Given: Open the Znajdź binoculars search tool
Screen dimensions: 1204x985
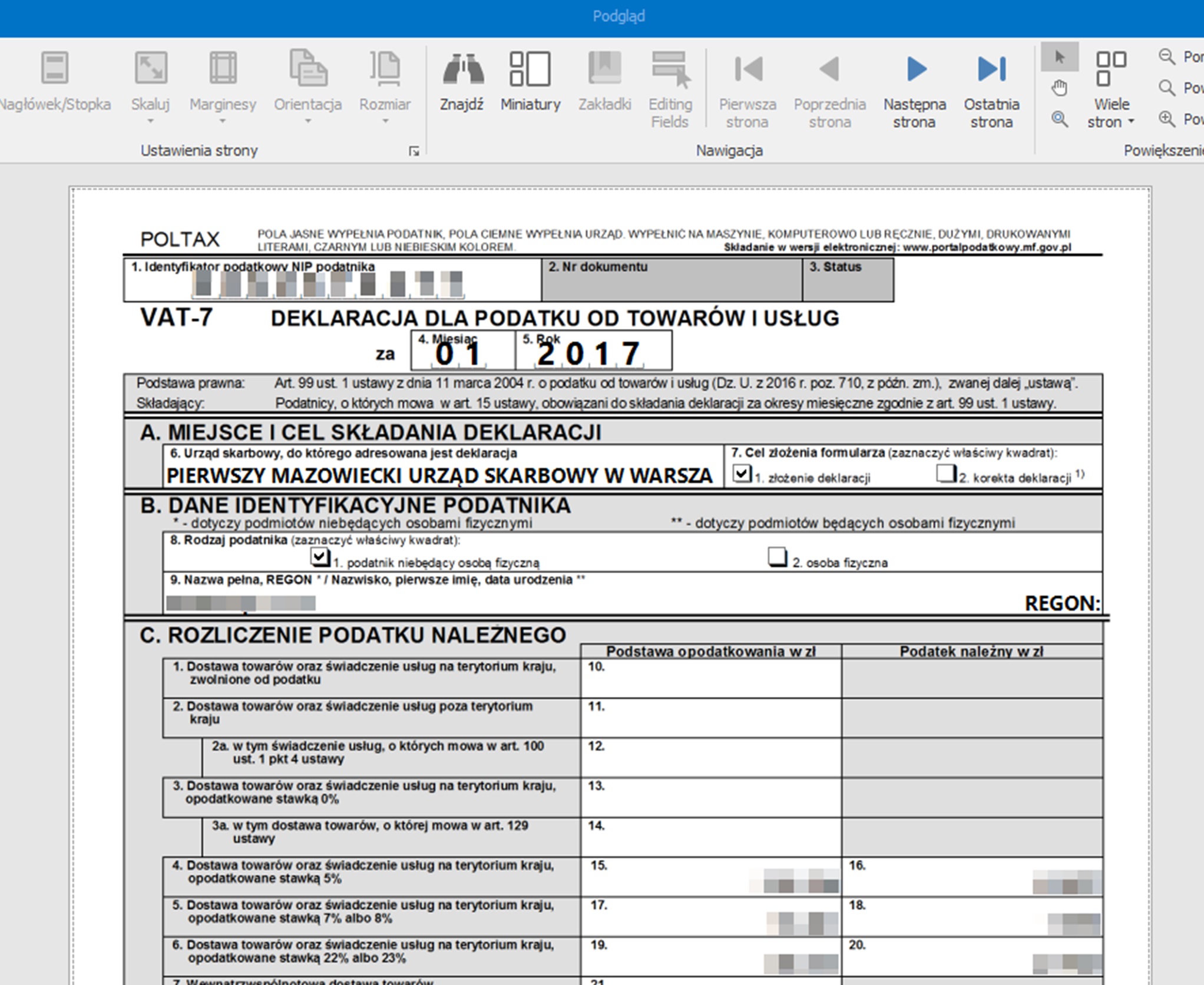Looking at the screenshot, I should [462, 81].
